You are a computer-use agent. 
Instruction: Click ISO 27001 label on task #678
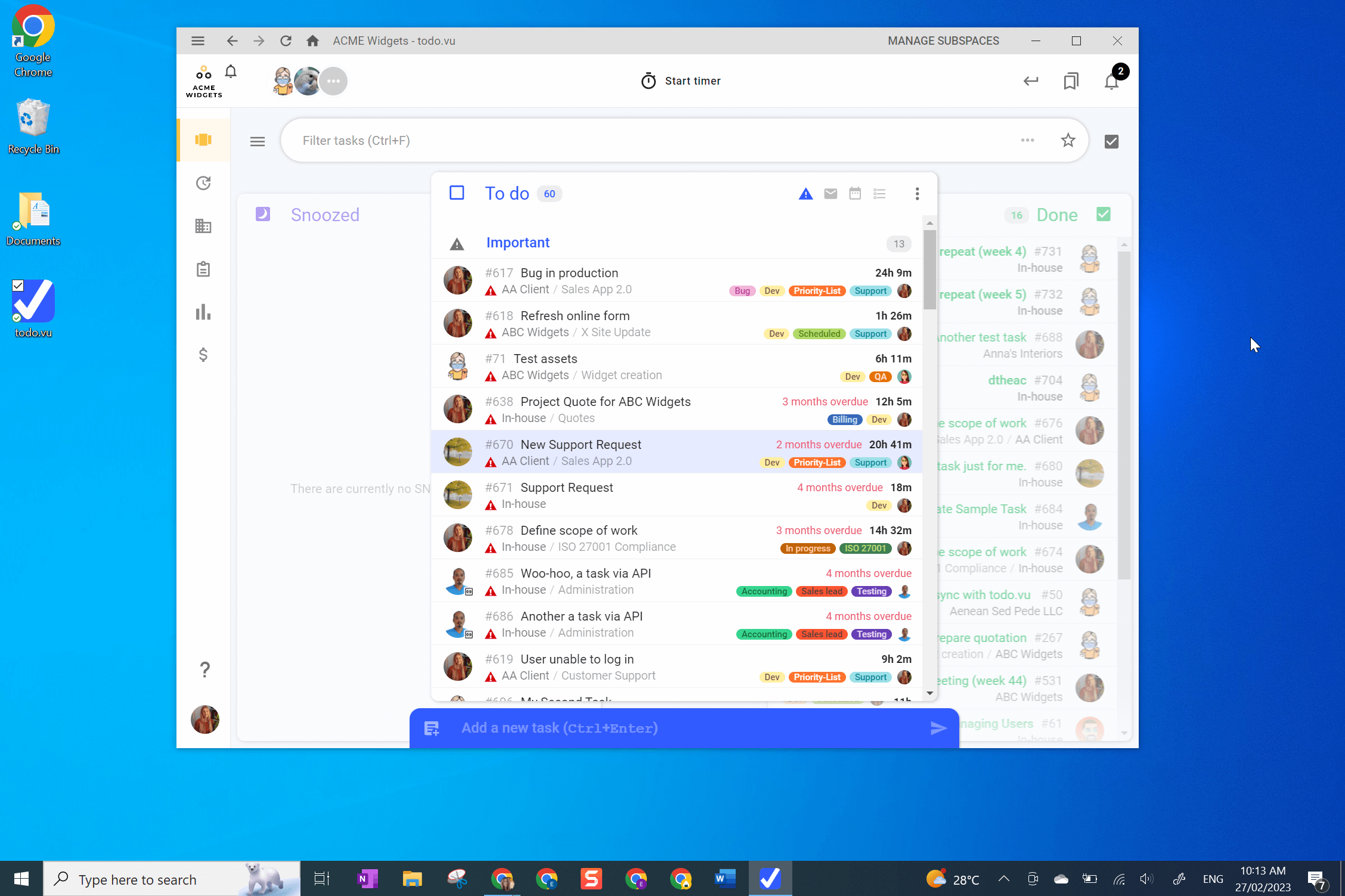click(865, 548)
